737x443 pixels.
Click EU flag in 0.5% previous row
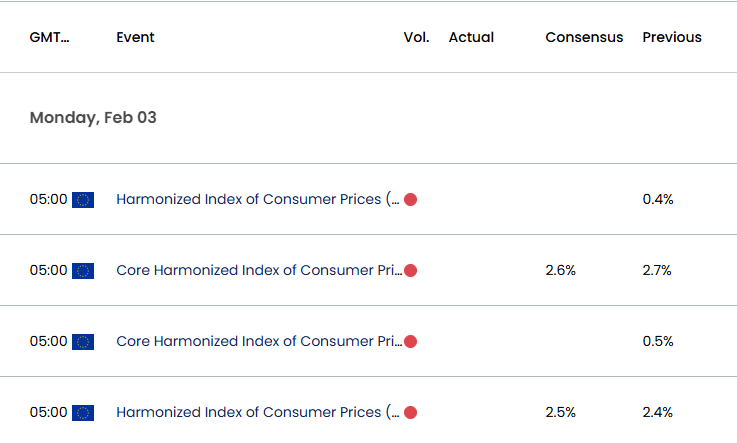(x=83, y=342)
